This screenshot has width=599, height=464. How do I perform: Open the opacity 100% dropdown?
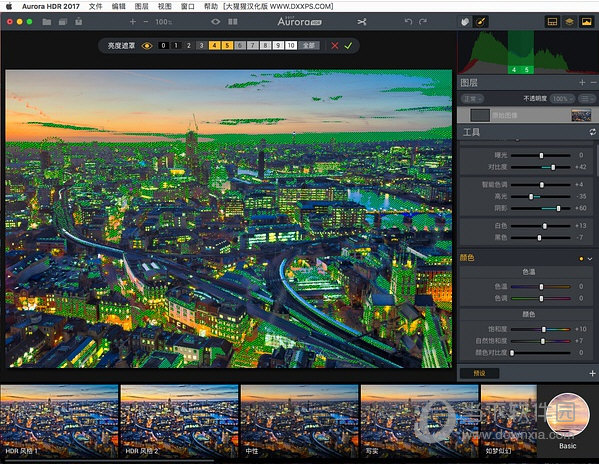(562, 99)
